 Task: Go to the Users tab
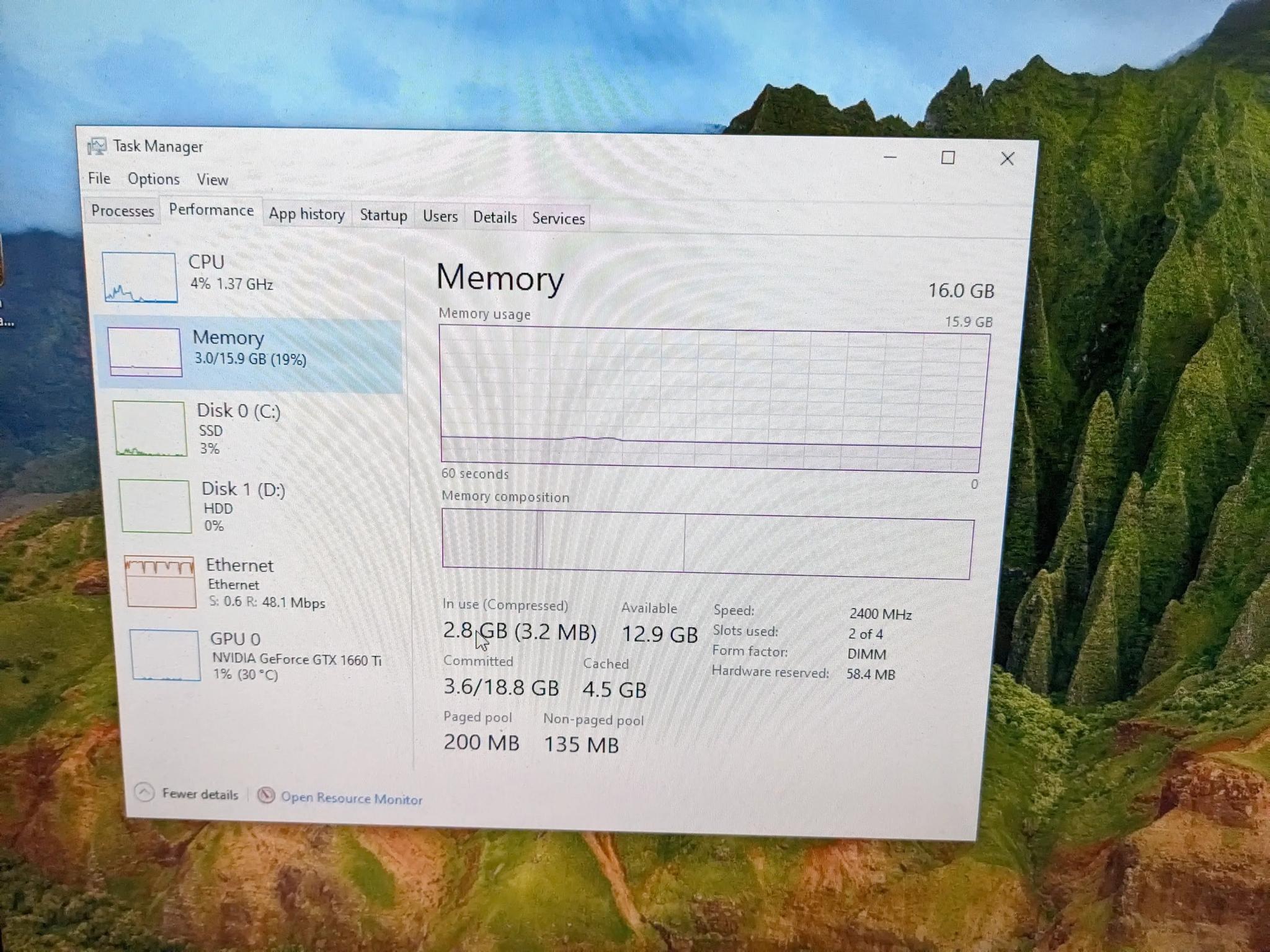tap(440, 216)
